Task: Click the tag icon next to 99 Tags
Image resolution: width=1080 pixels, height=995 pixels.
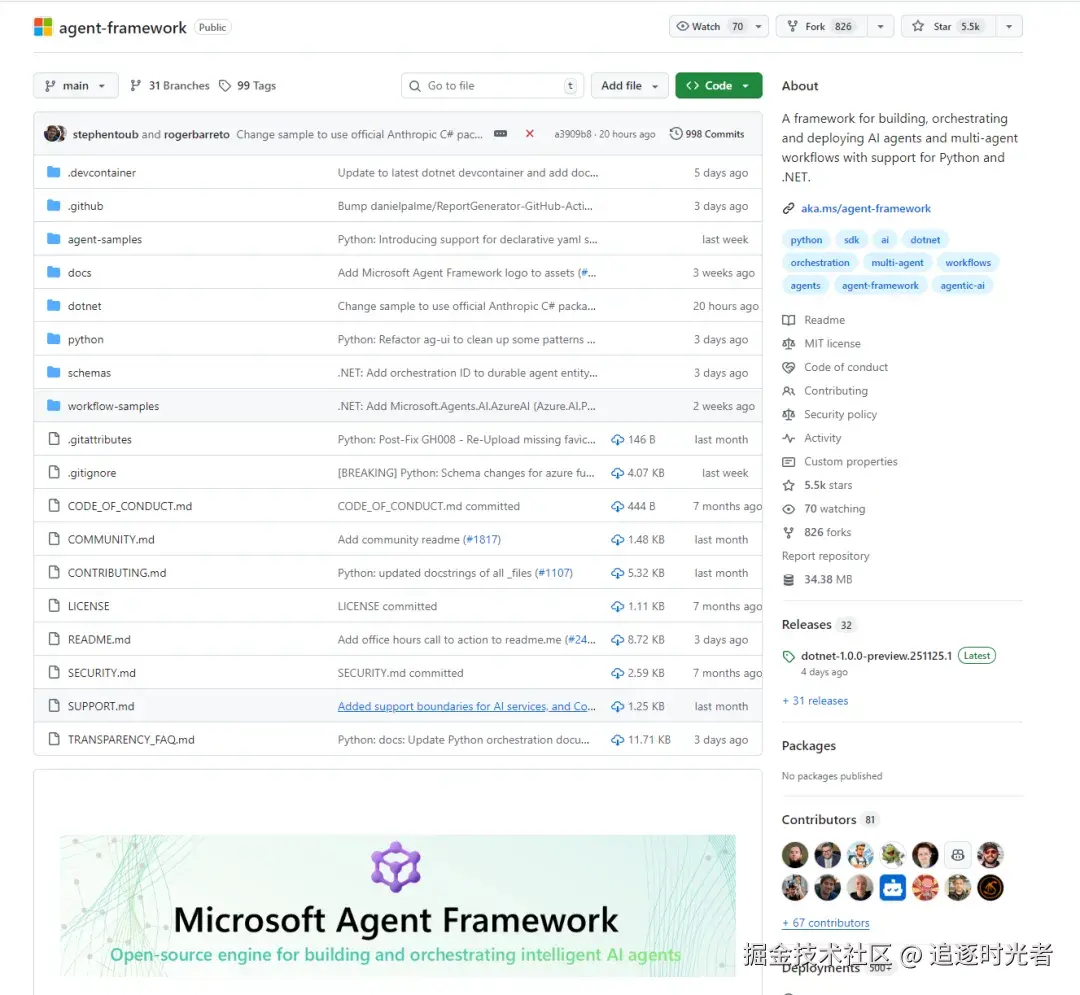Action: pyautogui.click(x=225, y=85)
